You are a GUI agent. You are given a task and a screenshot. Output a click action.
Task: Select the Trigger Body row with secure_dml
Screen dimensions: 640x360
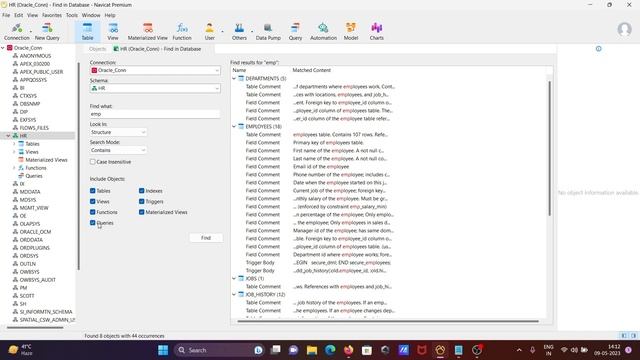[x=318, y=262]
